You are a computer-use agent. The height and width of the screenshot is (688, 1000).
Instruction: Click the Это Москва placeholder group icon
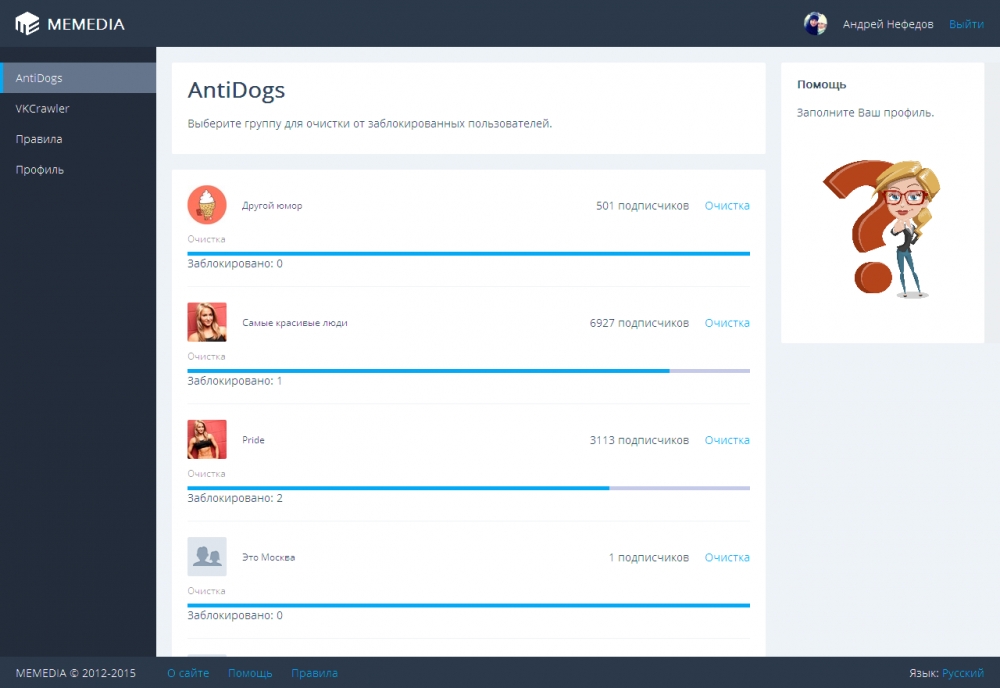click(x=207, y=557)
